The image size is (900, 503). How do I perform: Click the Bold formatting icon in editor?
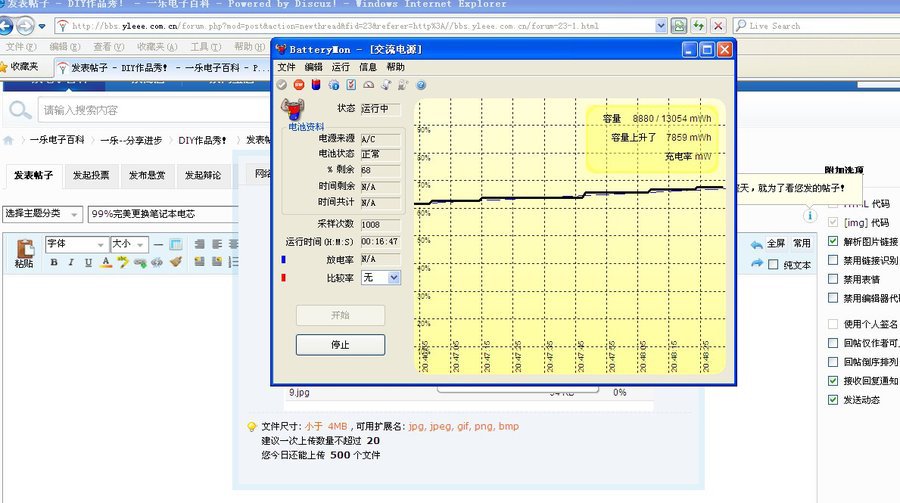55,262
